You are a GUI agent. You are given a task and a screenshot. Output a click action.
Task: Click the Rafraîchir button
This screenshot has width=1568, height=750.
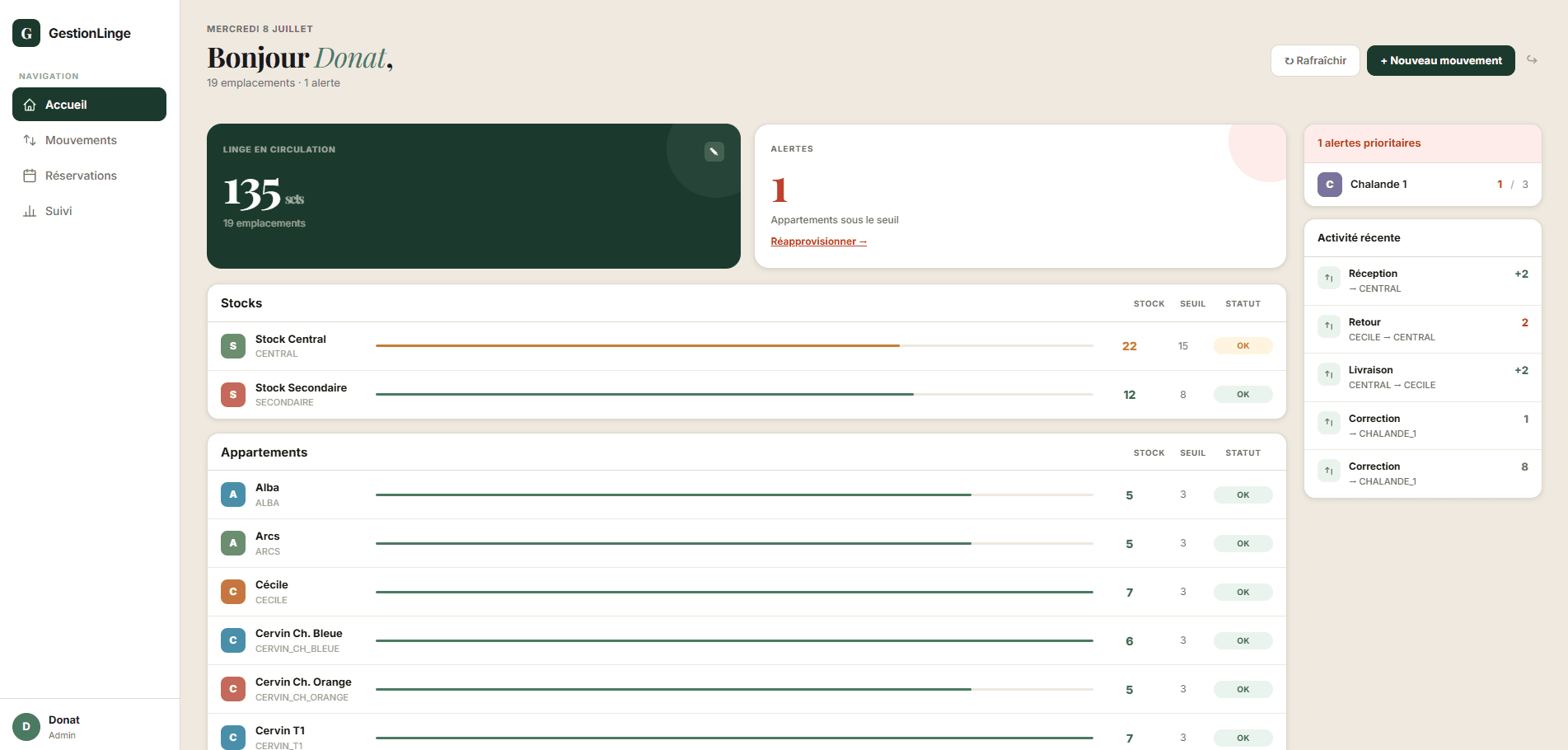point(1315,60)
